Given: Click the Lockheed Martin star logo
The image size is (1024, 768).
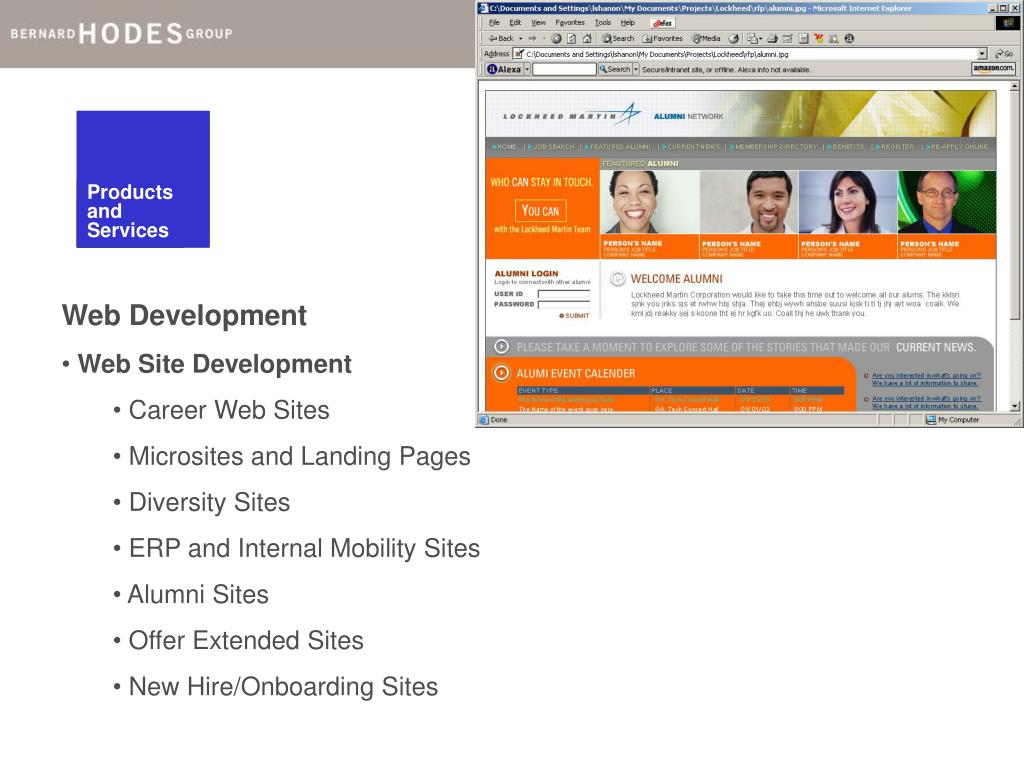Looking at the screenshot, I should (x=630, y=114).
